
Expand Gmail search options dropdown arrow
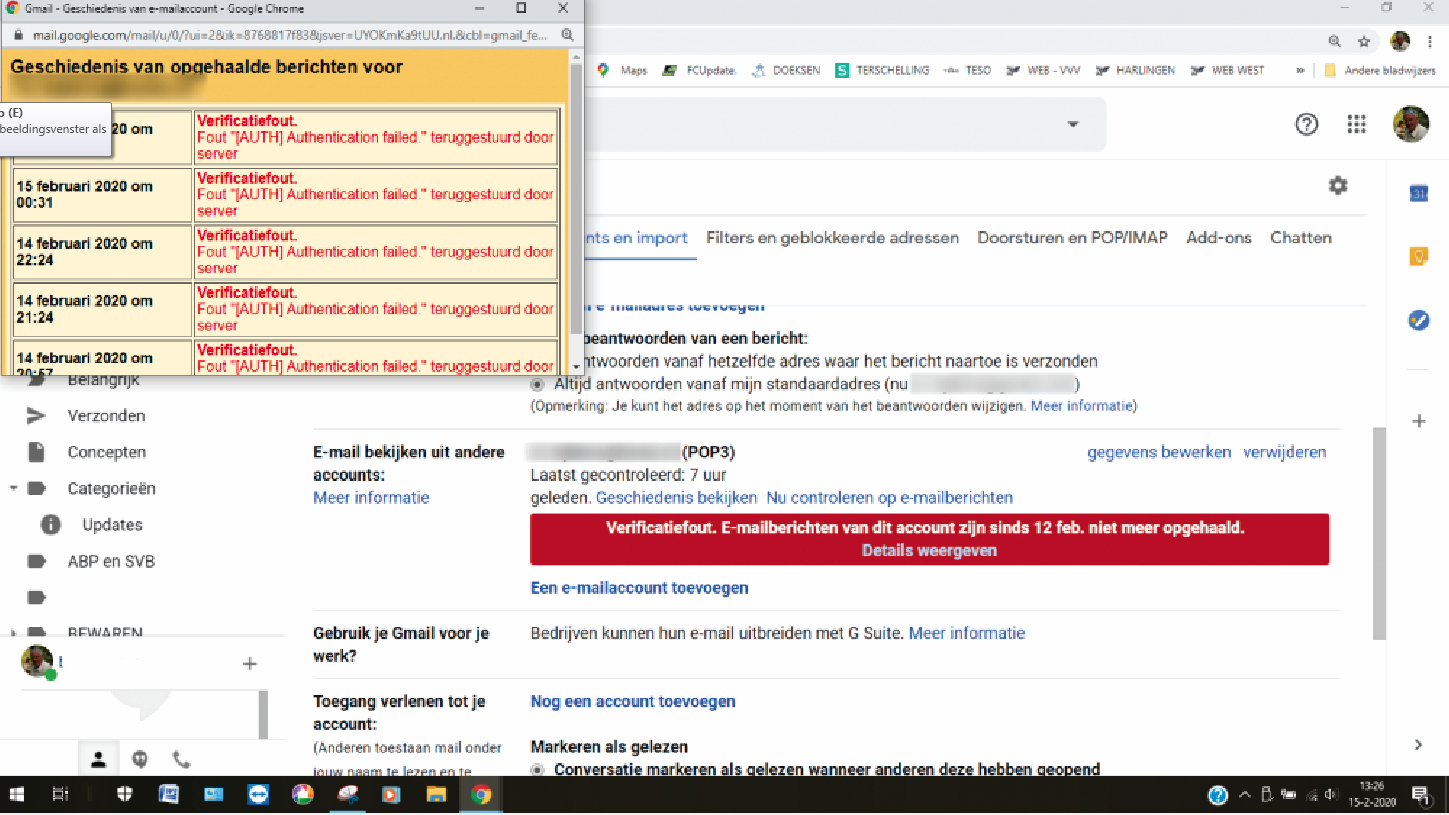1073,125
